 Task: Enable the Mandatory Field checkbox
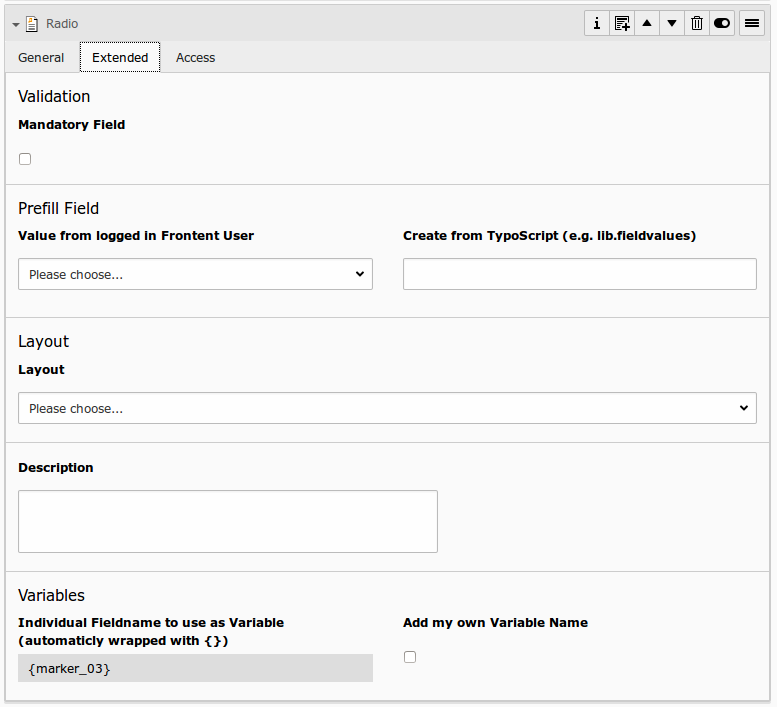coord(25,159)
